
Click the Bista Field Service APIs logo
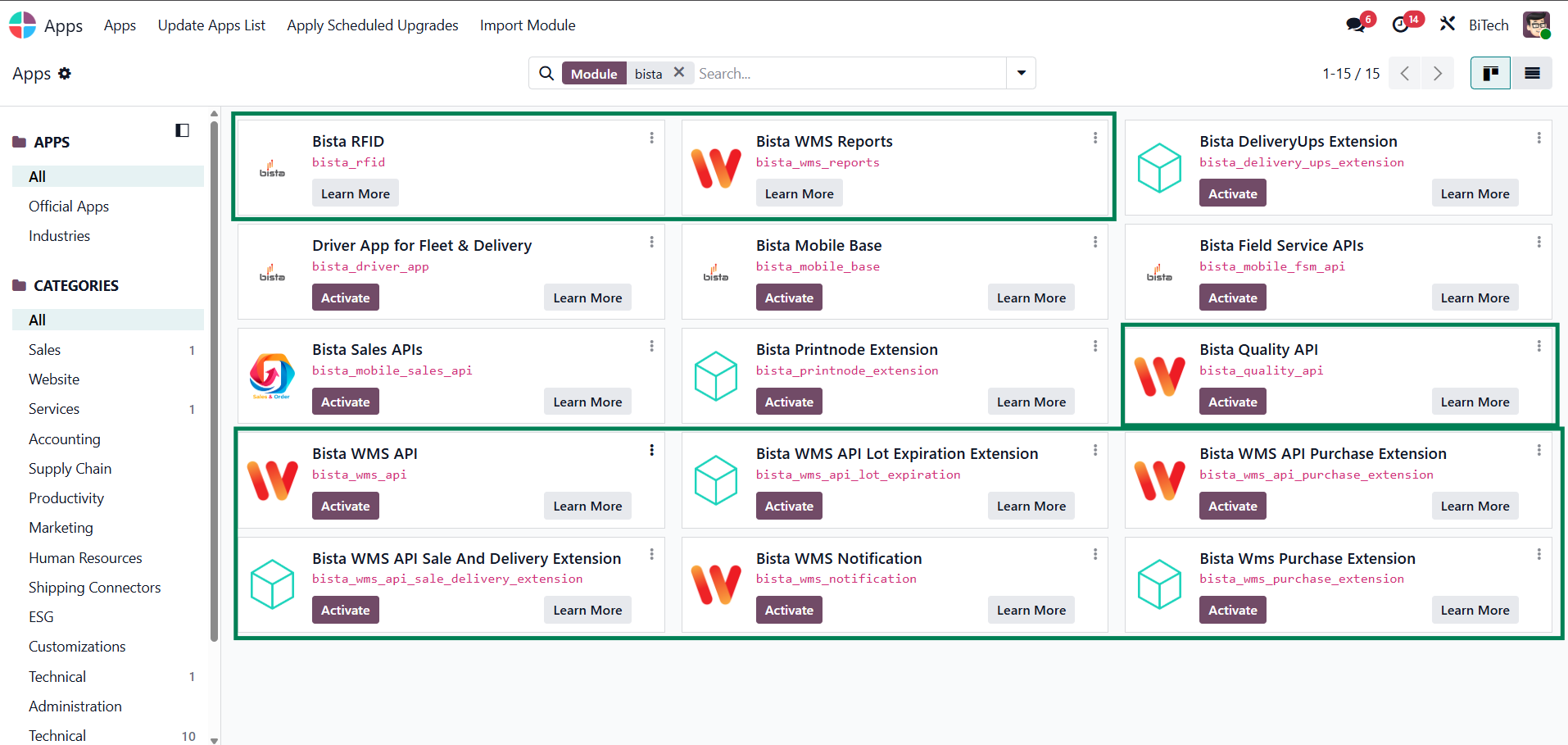[x=1160, y=273]
